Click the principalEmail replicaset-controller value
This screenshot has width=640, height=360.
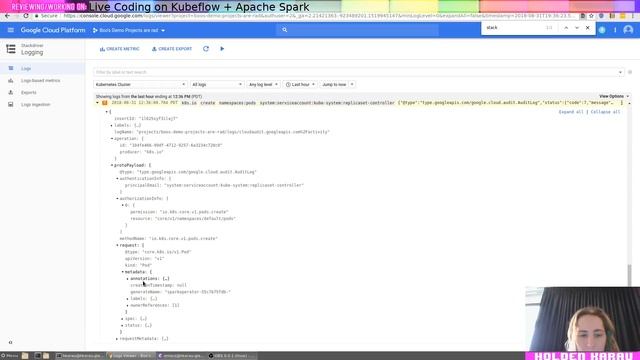pyautogui.click(x=234, y=185)
